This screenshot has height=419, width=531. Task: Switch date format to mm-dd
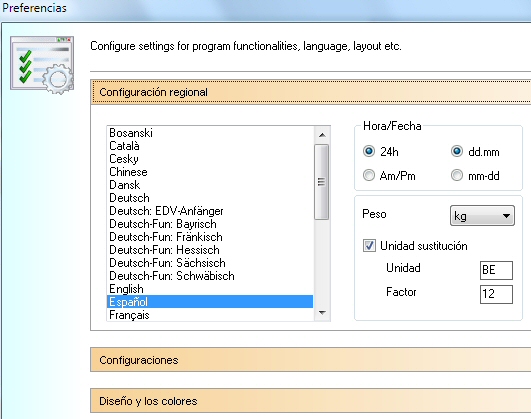tap(457, 175)
